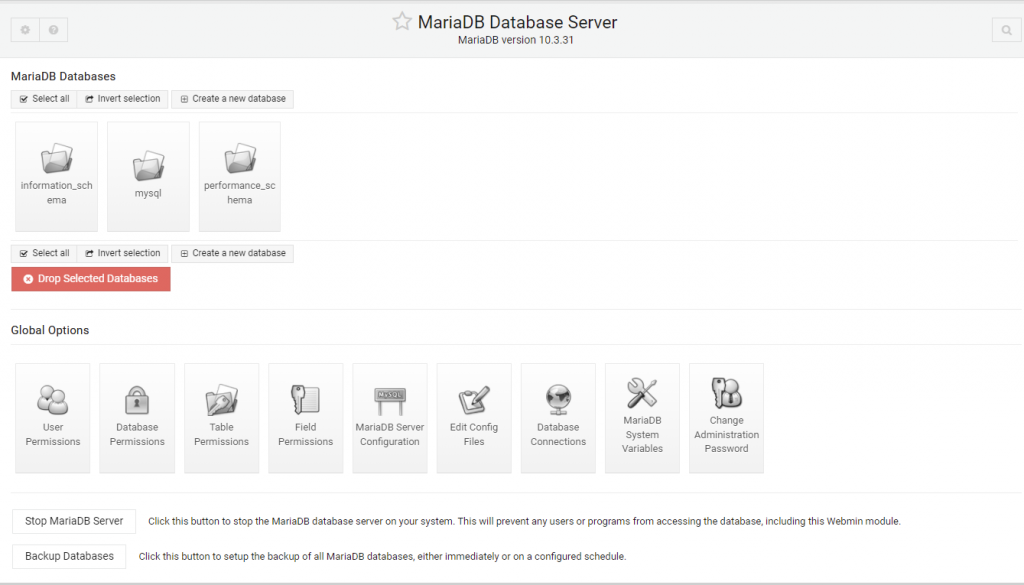Open MariaDB System Variables tools icon

(642, 393)
